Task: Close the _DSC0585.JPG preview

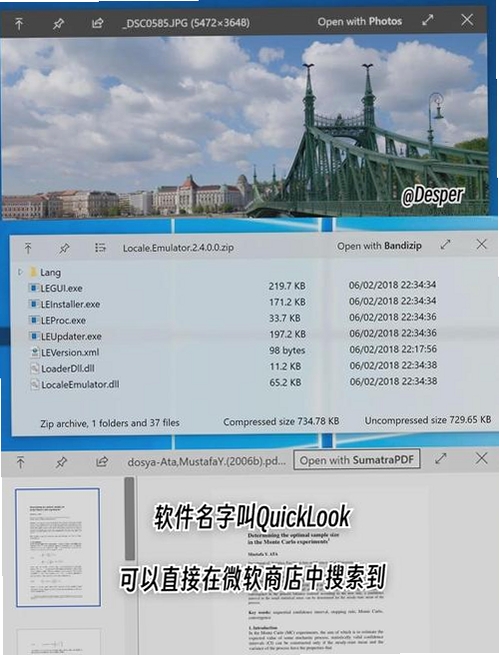Action: point(467,20)
